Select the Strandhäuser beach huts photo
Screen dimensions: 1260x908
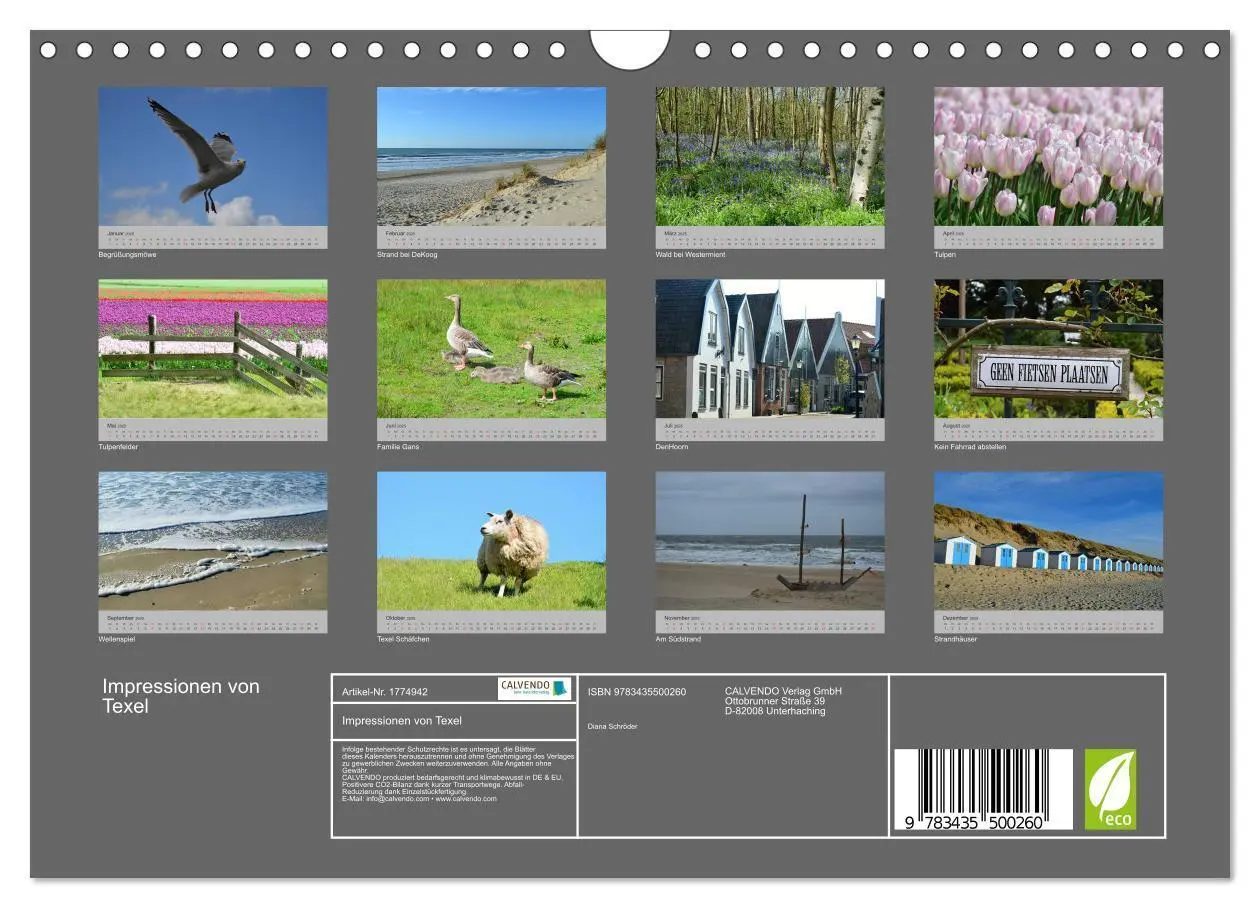(x=1048, y=541)
